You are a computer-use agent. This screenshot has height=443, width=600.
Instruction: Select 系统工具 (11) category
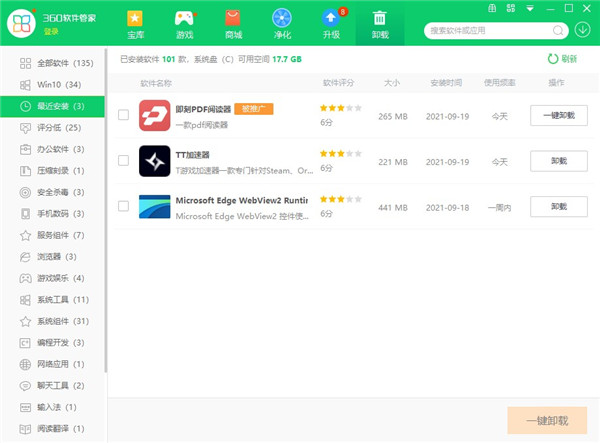(x=52, y=300)
